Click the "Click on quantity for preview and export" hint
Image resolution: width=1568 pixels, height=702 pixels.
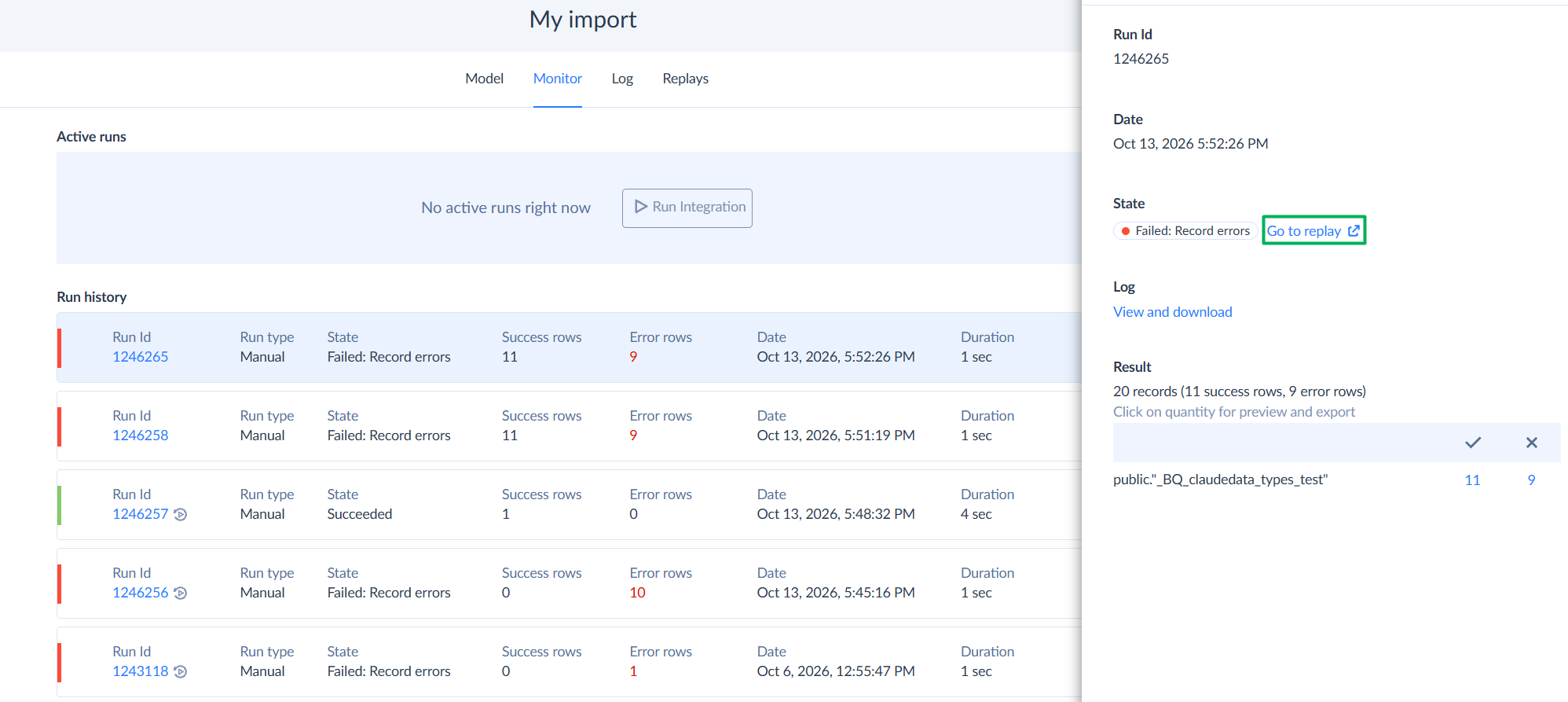click(x=1234, y=412)
